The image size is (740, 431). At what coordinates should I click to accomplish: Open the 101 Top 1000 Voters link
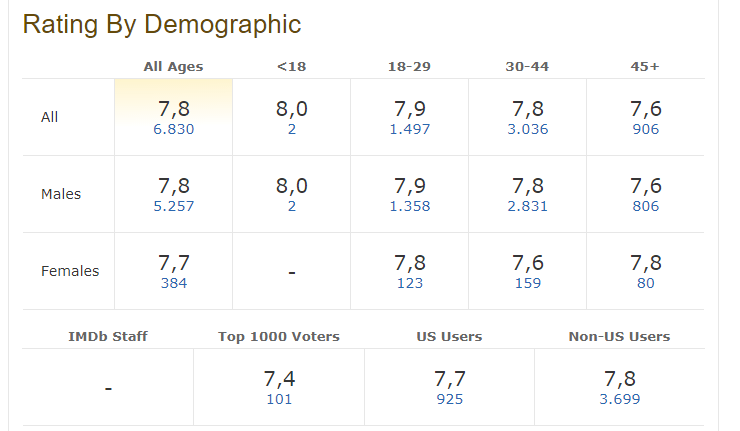(x=279, y=399)
